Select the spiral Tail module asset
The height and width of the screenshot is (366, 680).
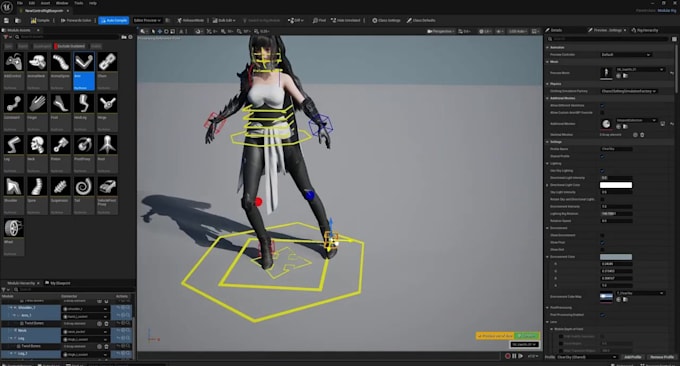[x=84, y=196]
